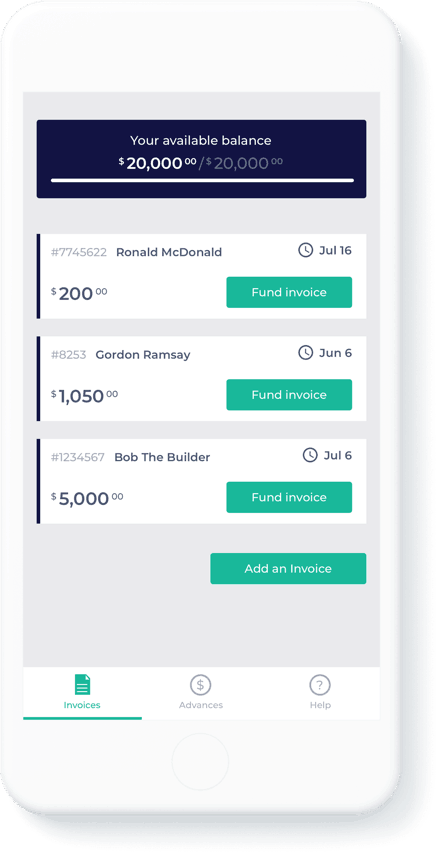Switch to the Help tab label
Image resolution: width=436 pixels, height=852 pixels.
click(320, 705)
